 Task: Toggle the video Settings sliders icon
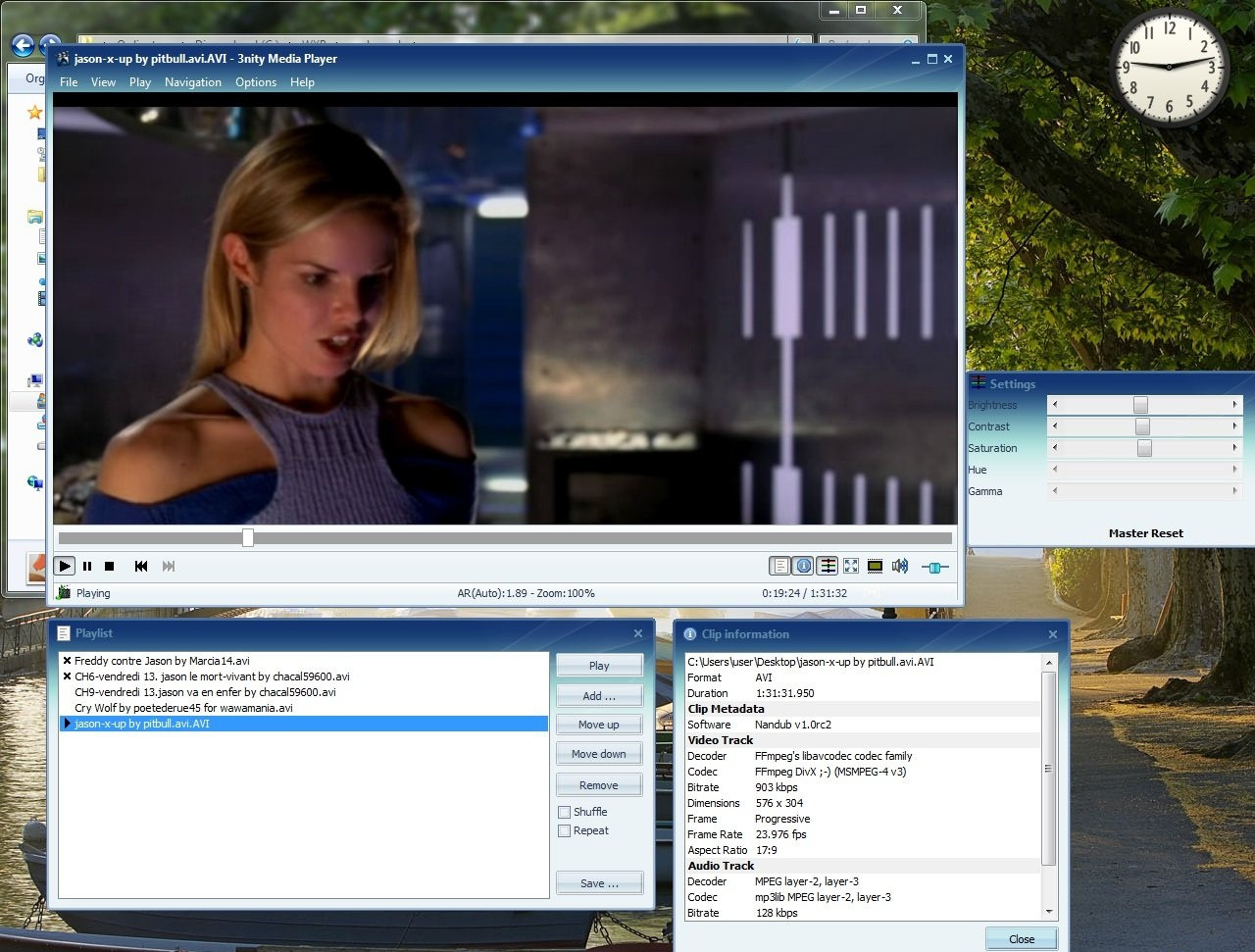click(828, 566)
